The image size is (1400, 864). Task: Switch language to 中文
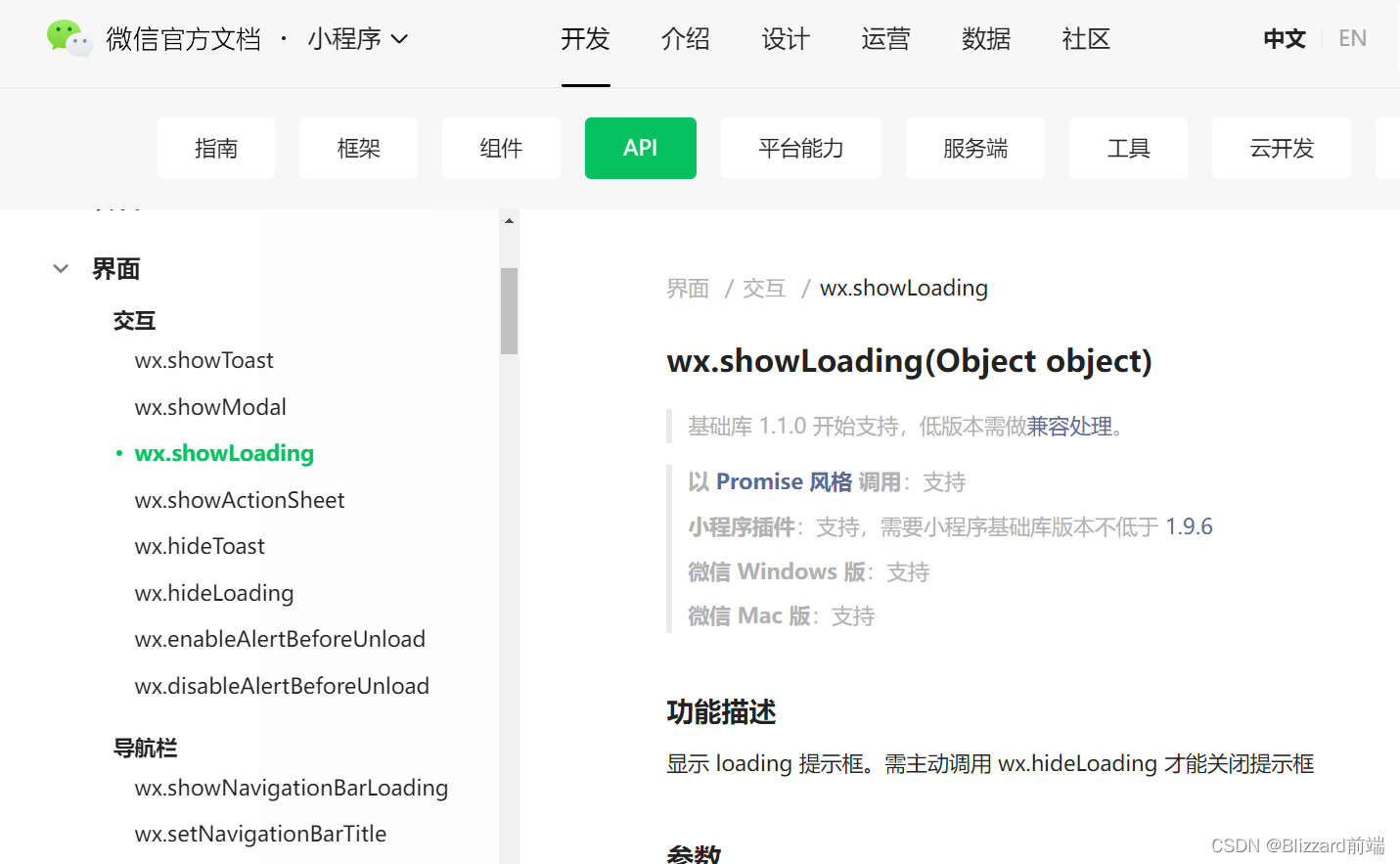coord(1285,39)
